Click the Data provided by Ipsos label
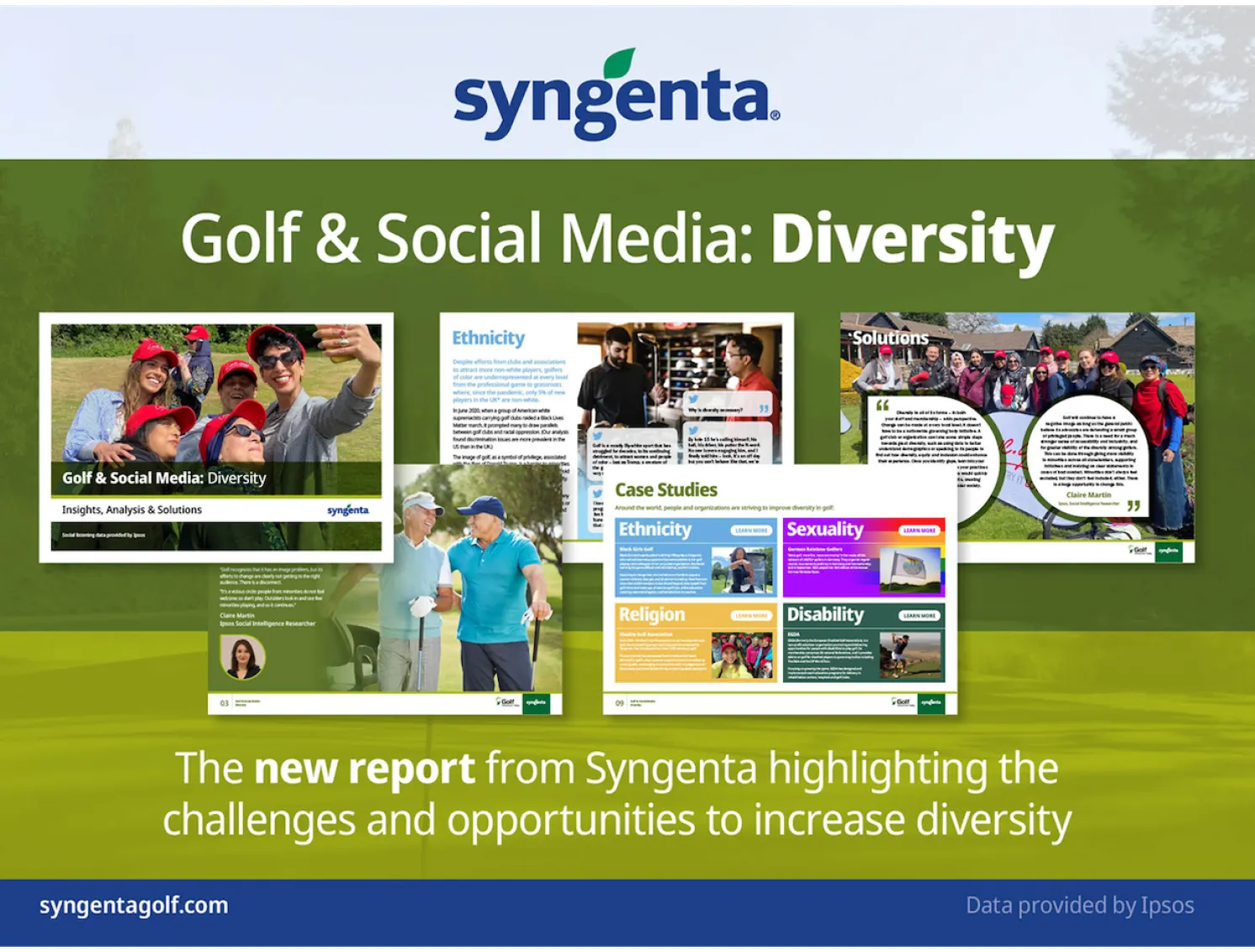 (1079, 906)
